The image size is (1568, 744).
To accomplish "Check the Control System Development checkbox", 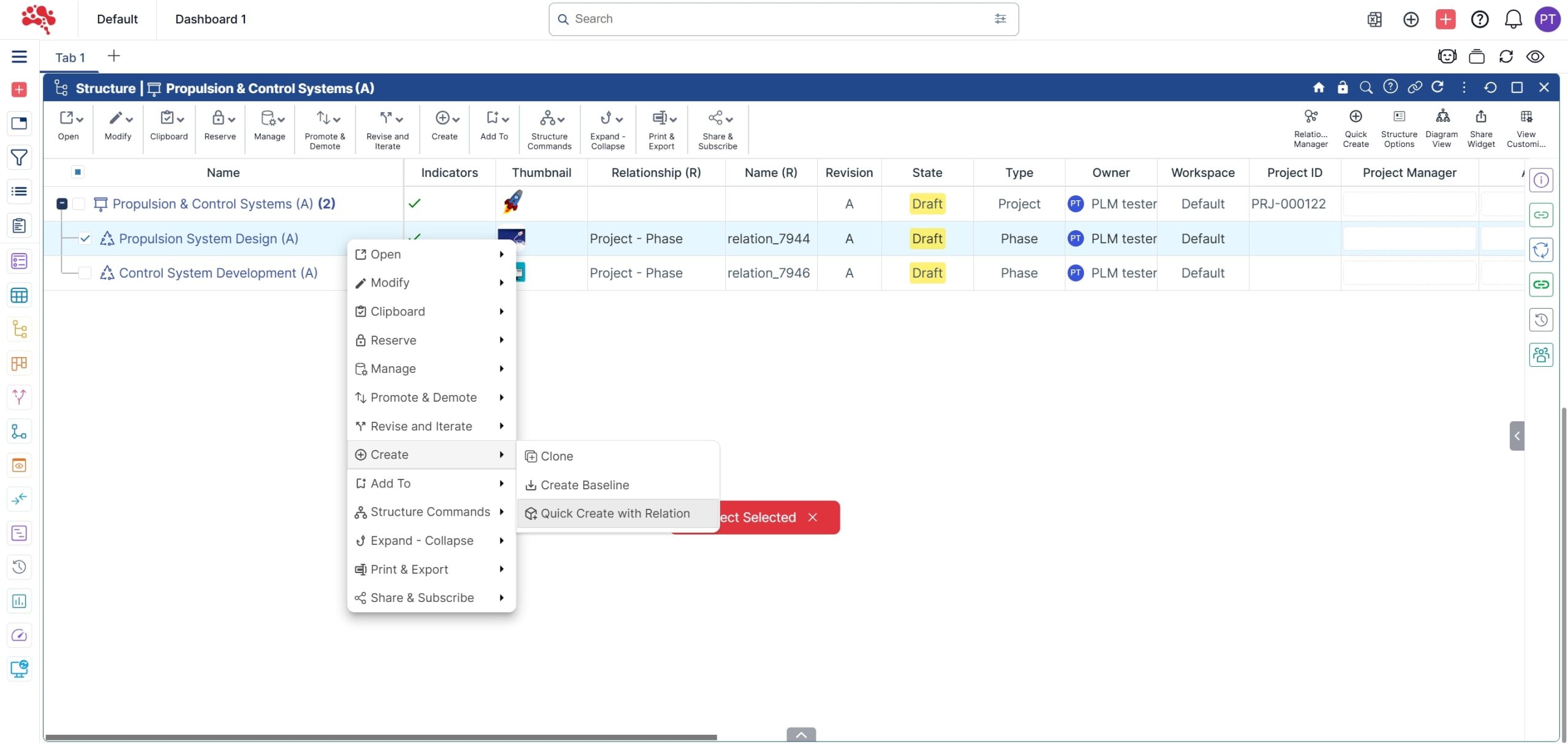I will [85, 273].
